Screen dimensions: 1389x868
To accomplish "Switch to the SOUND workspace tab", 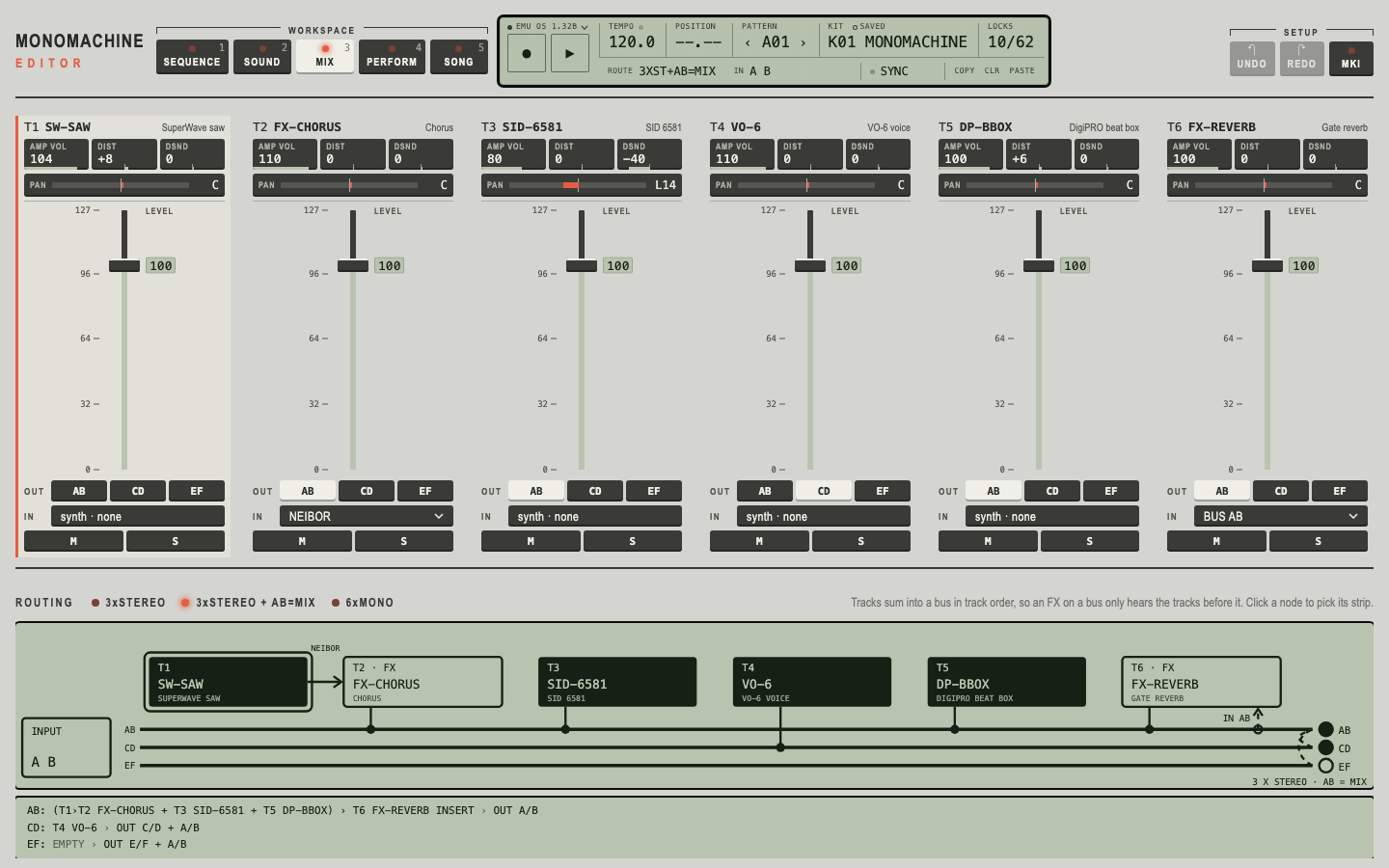I will coord(261,56).
